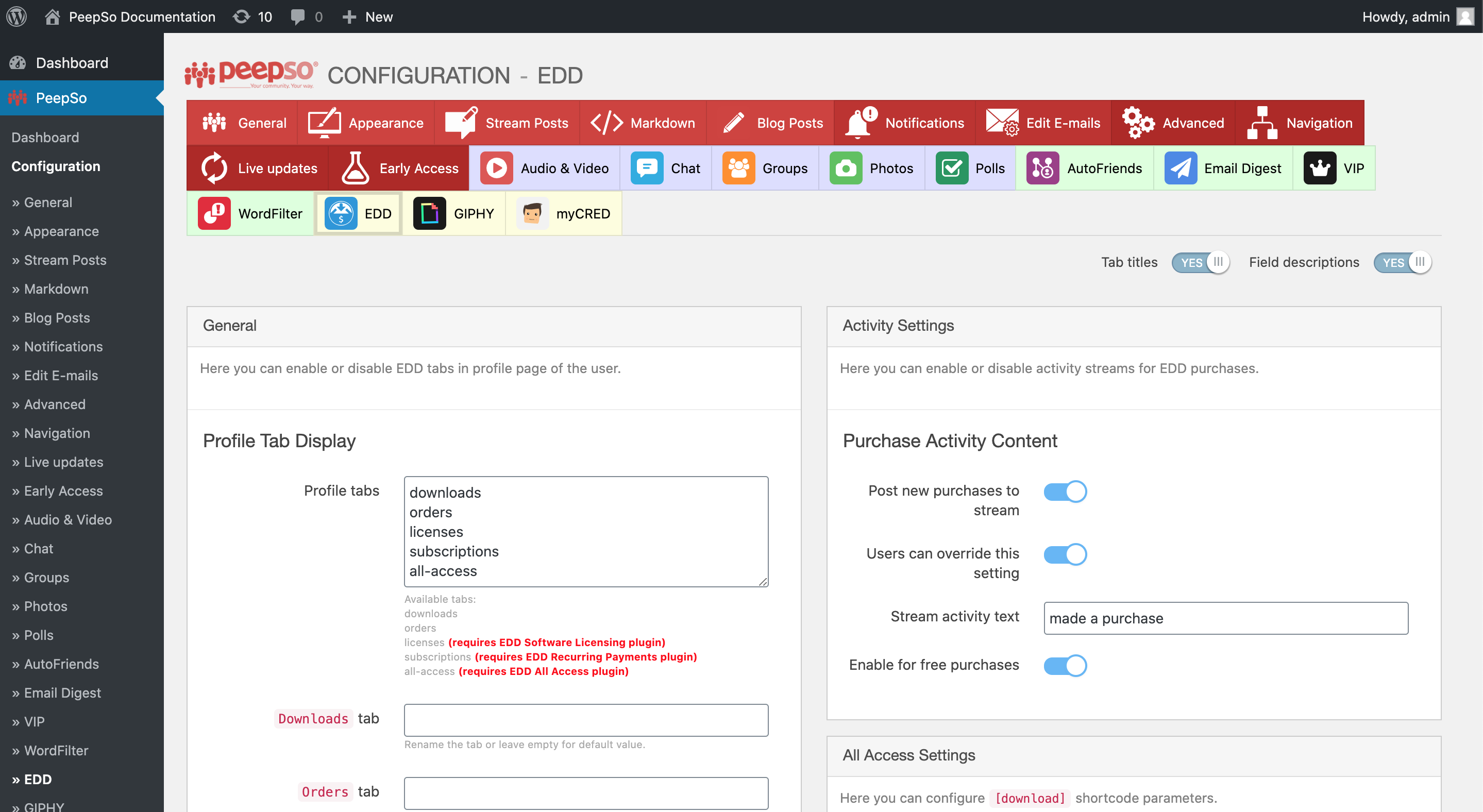Click the Stream activity text field
Screen dimensions: 1483x812
pyautogui.click(x=1226, y=618)
